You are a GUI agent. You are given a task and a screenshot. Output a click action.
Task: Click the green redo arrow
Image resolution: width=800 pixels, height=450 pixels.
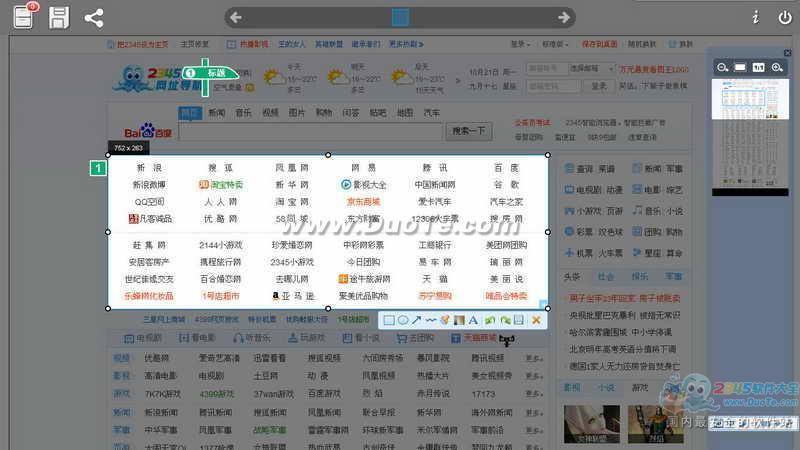(505, 320)
